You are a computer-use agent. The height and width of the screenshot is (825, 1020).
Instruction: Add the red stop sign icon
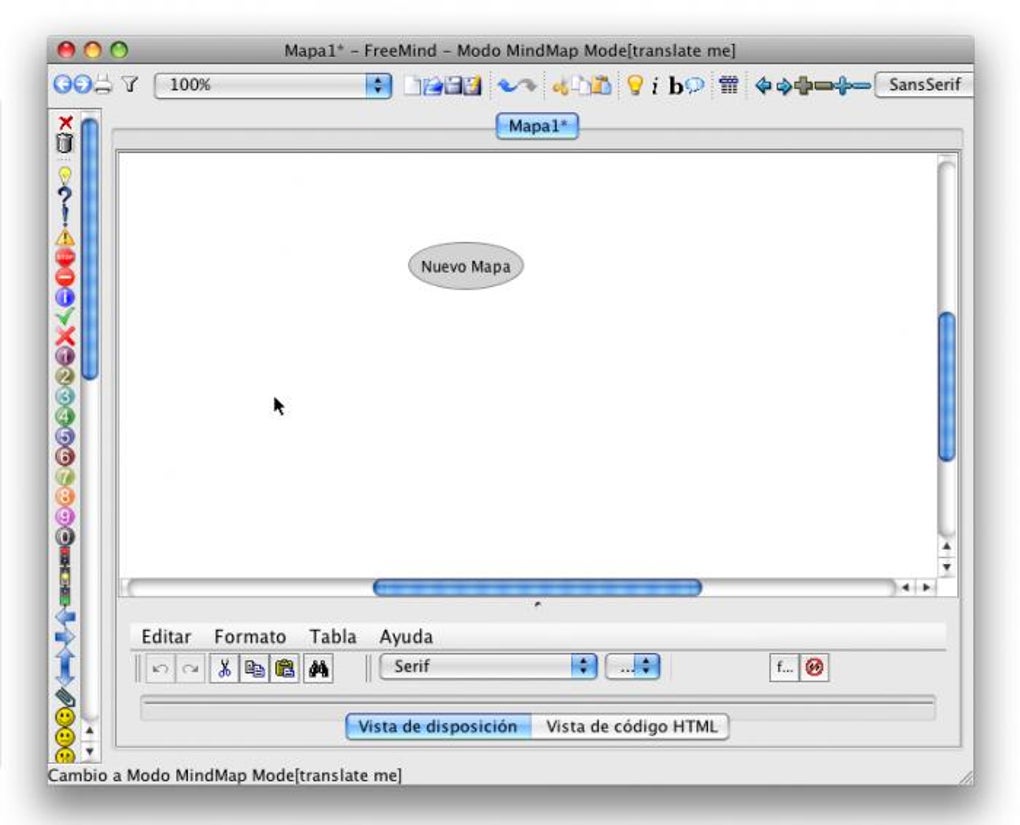[65, 257]
